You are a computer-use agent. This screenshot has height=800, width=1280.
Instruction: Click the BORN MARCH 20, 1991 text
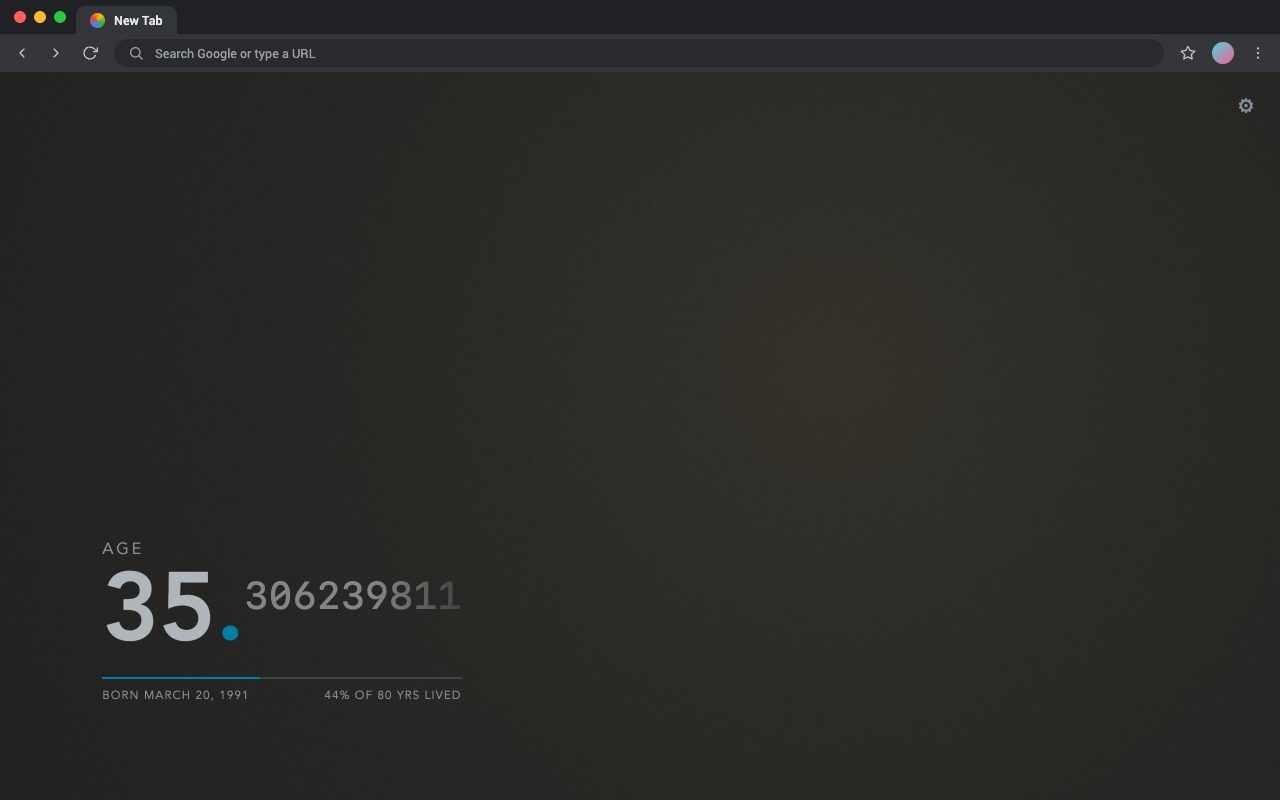[x=175, y=695]
